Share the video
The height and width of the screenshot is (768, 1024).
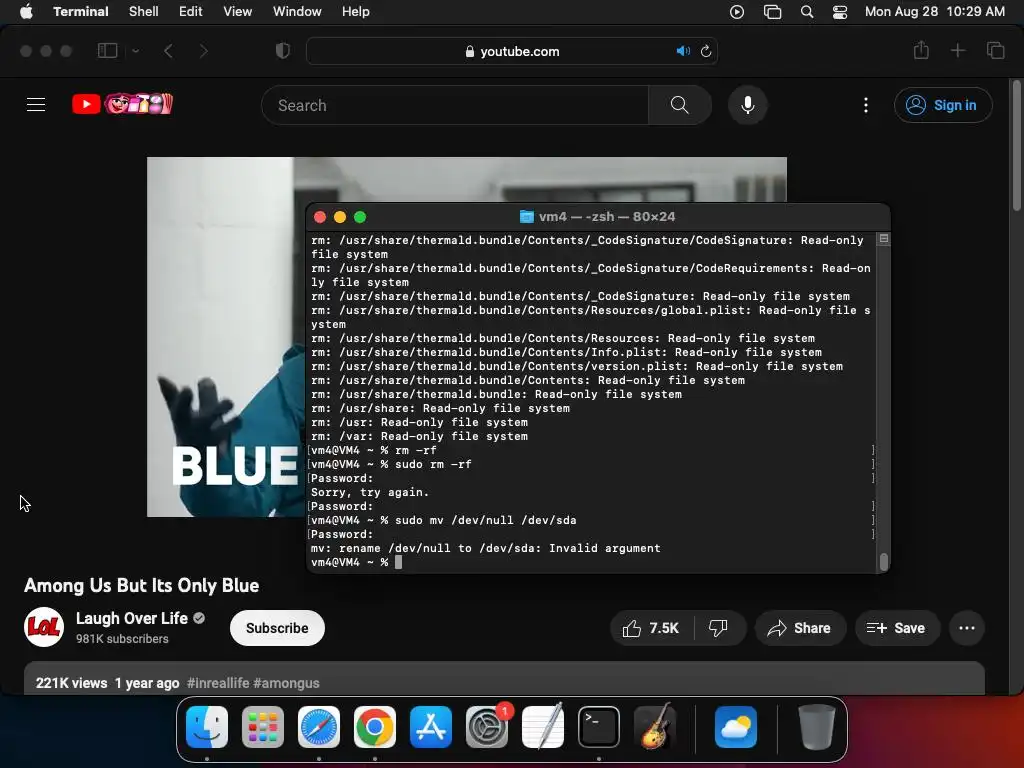[800, 628]
